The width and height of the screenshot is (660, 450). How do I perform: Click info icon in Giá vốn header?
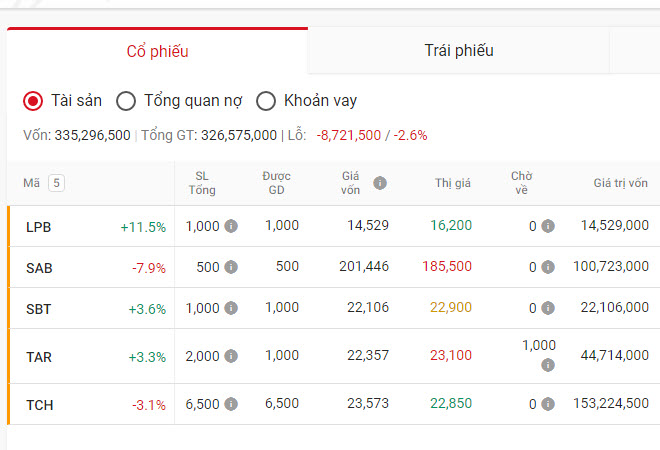pyautogui.click(x=380, y=183)
